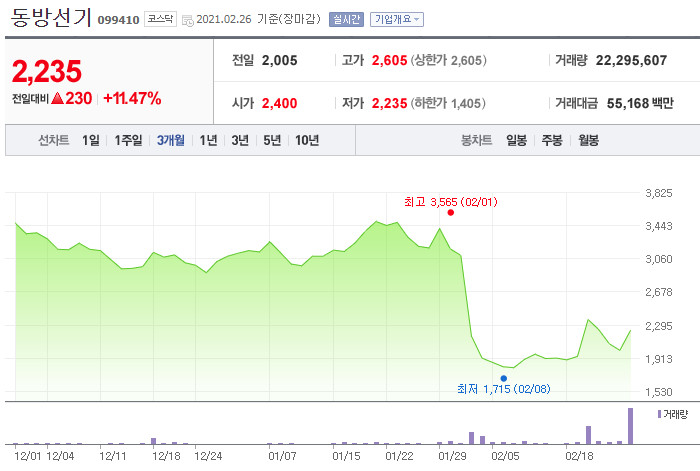Click the 12/24 date axis label

(208, 456)
